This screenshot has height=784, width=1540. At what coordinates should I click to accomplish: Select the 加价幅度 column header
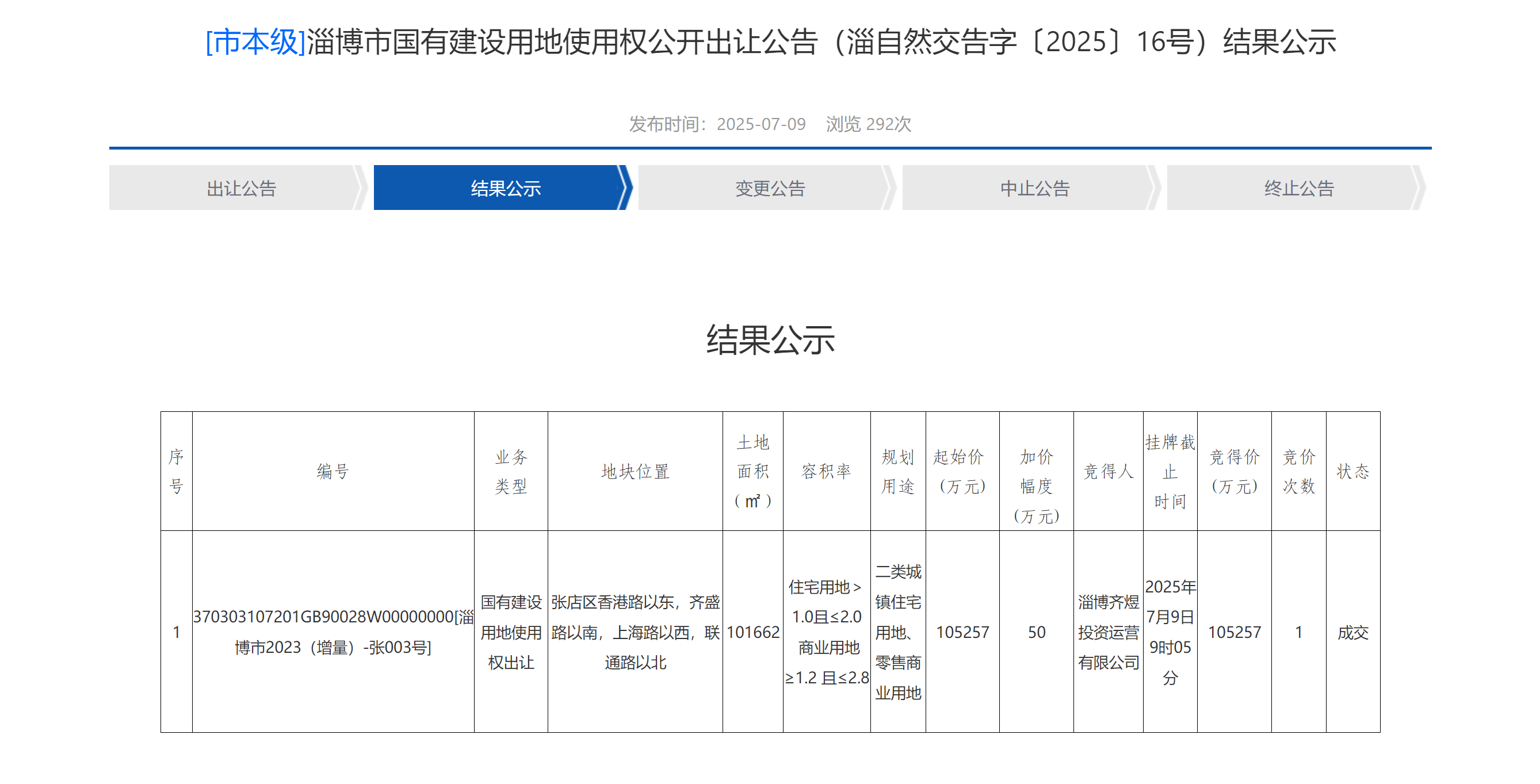[x=1037, y=472]
